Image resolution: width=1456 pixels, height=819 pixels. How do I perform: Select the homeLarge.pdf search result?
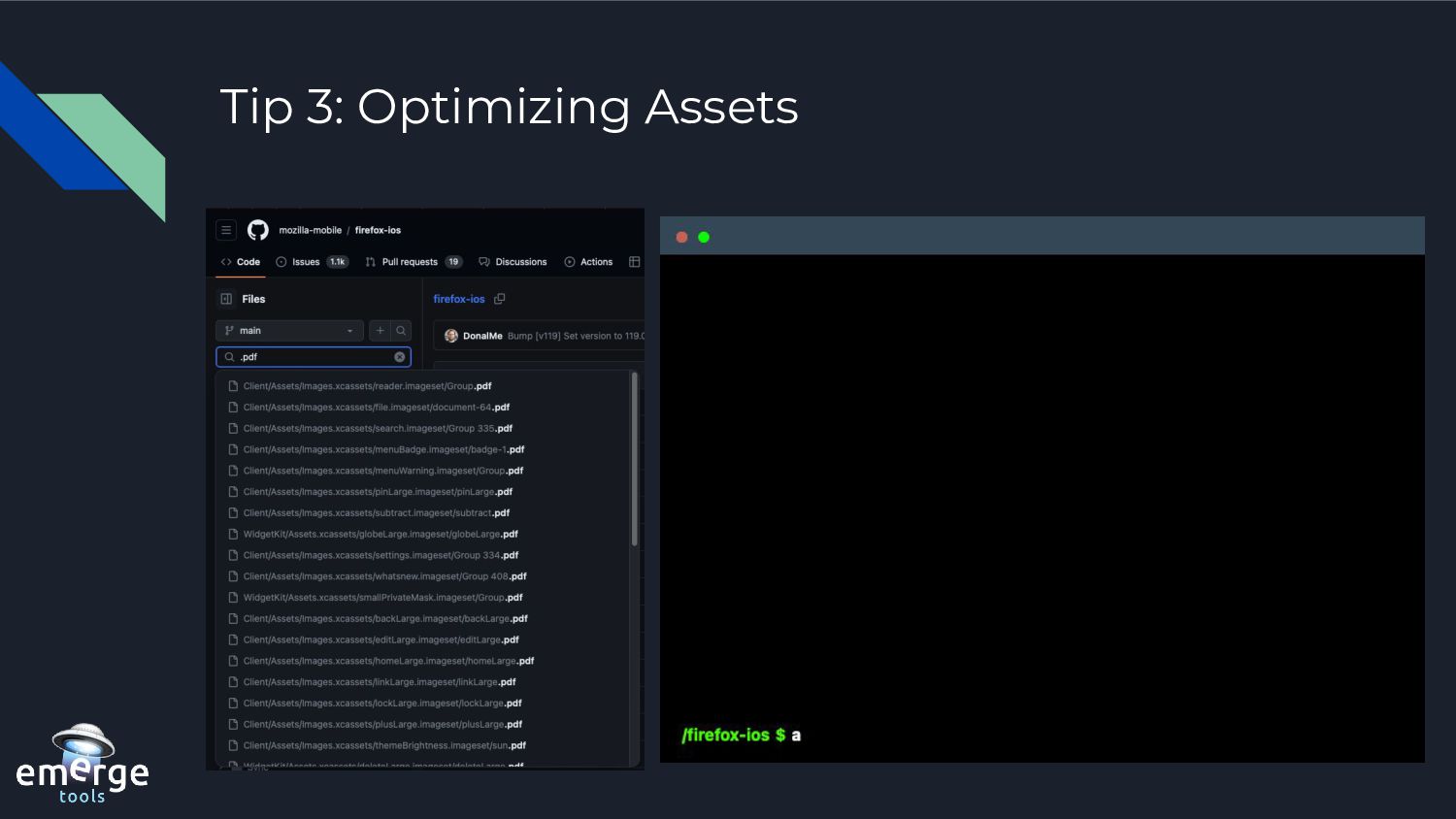tap(388, 661)
